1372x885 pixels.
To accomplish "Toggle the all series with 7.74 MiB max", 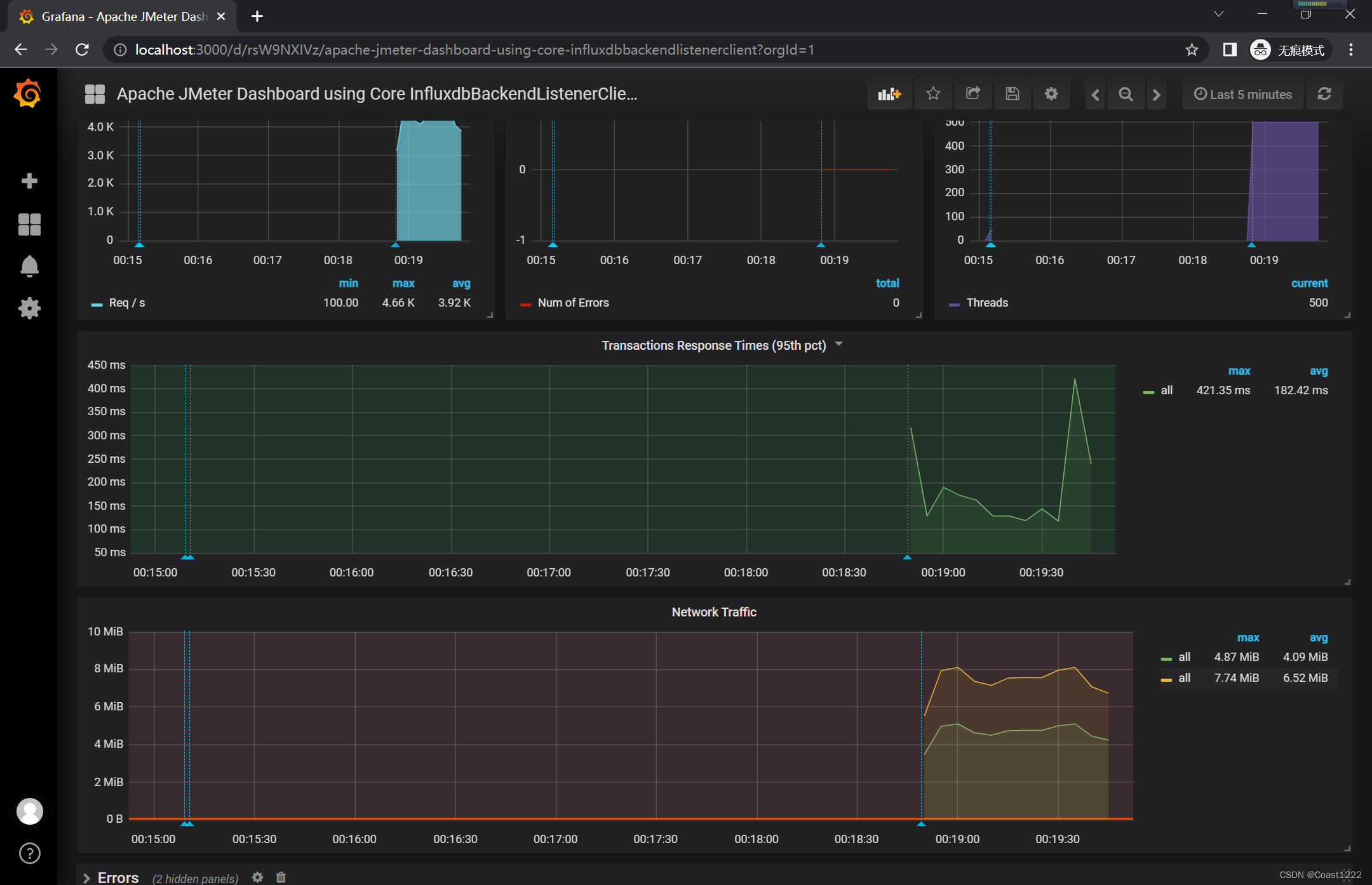I will click(1185, 678).
